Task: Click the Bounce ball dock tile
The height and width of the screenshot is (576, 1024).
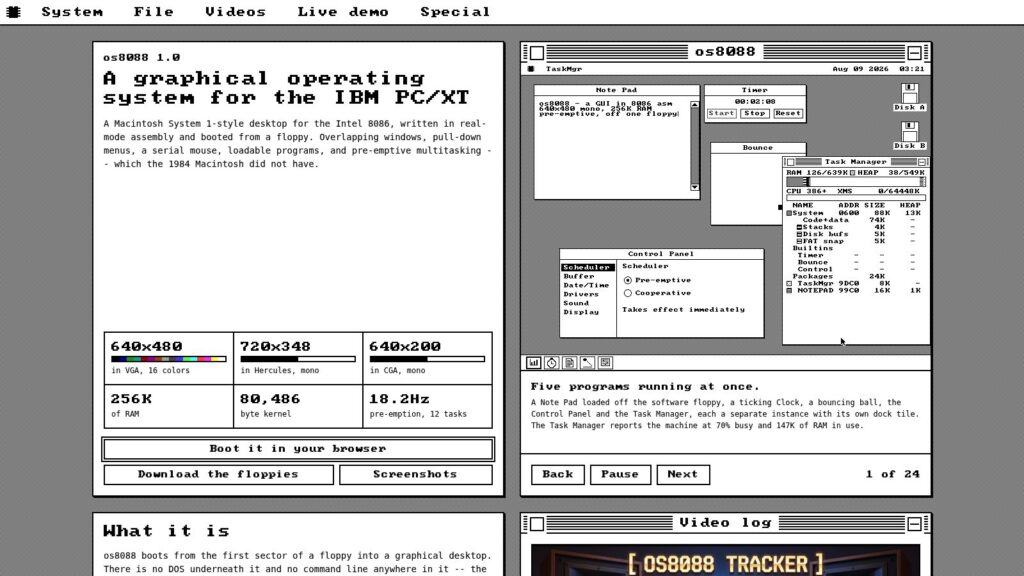Action: tap(587, 362)
